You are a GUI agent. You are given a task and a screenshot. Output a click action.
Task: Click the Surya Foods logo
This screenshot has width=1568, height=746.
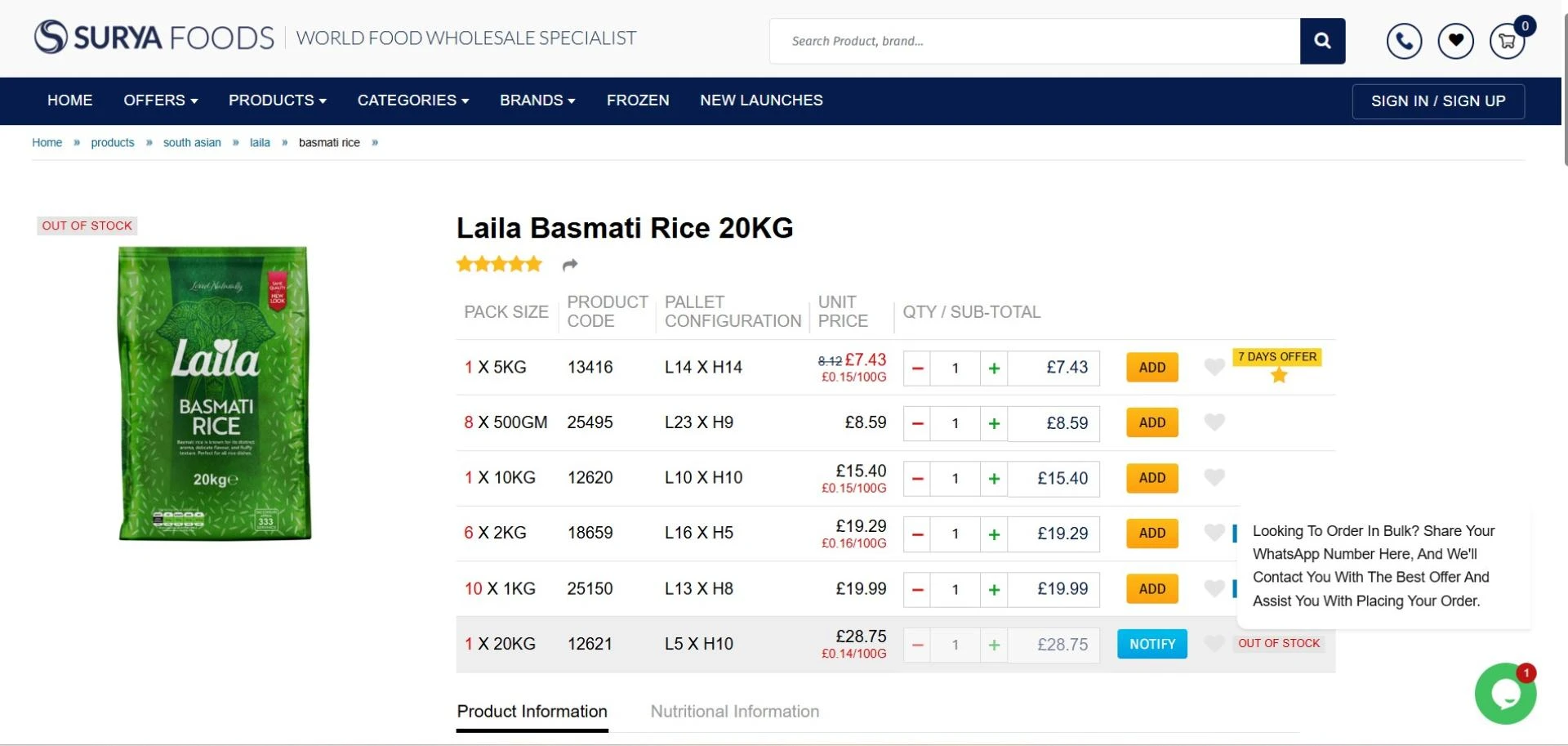[x=154, y=38]
